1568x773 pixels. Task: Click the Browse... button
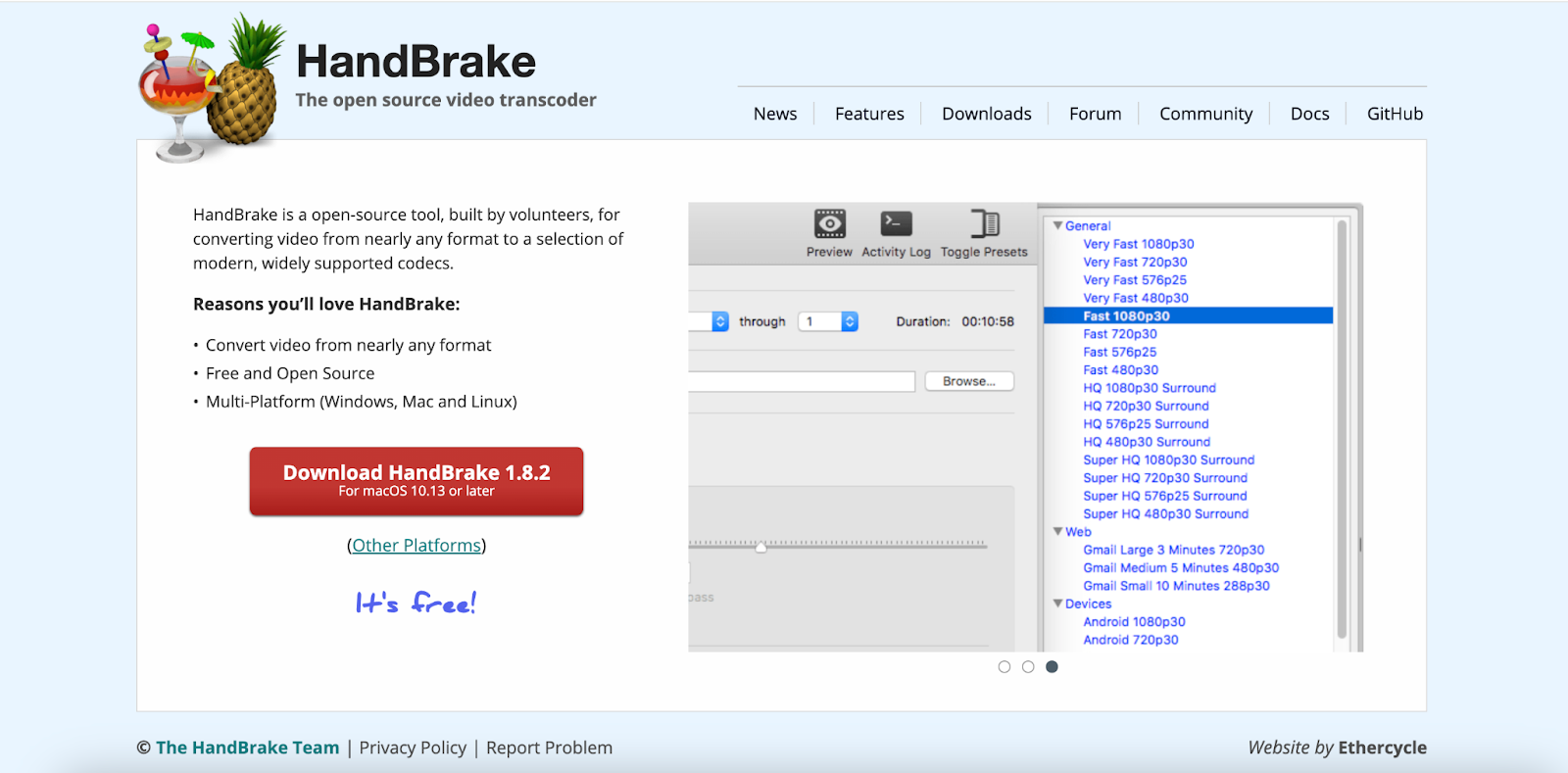point(969,381)
